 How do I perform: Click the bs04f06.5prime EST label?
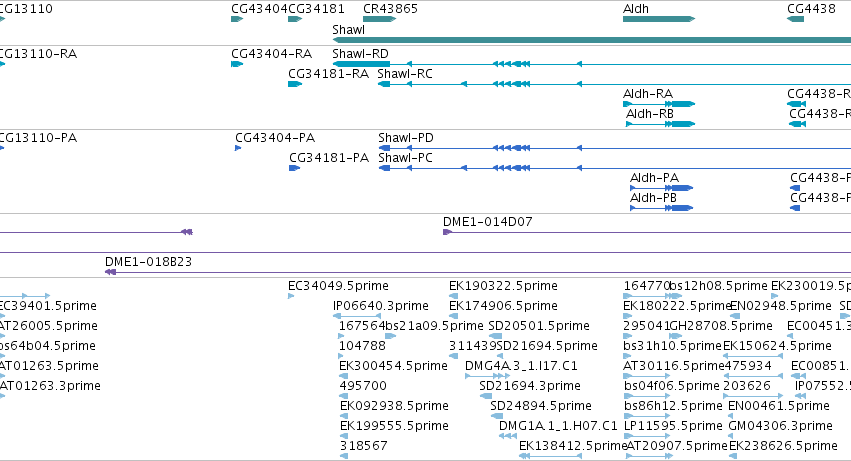point(672,387)
